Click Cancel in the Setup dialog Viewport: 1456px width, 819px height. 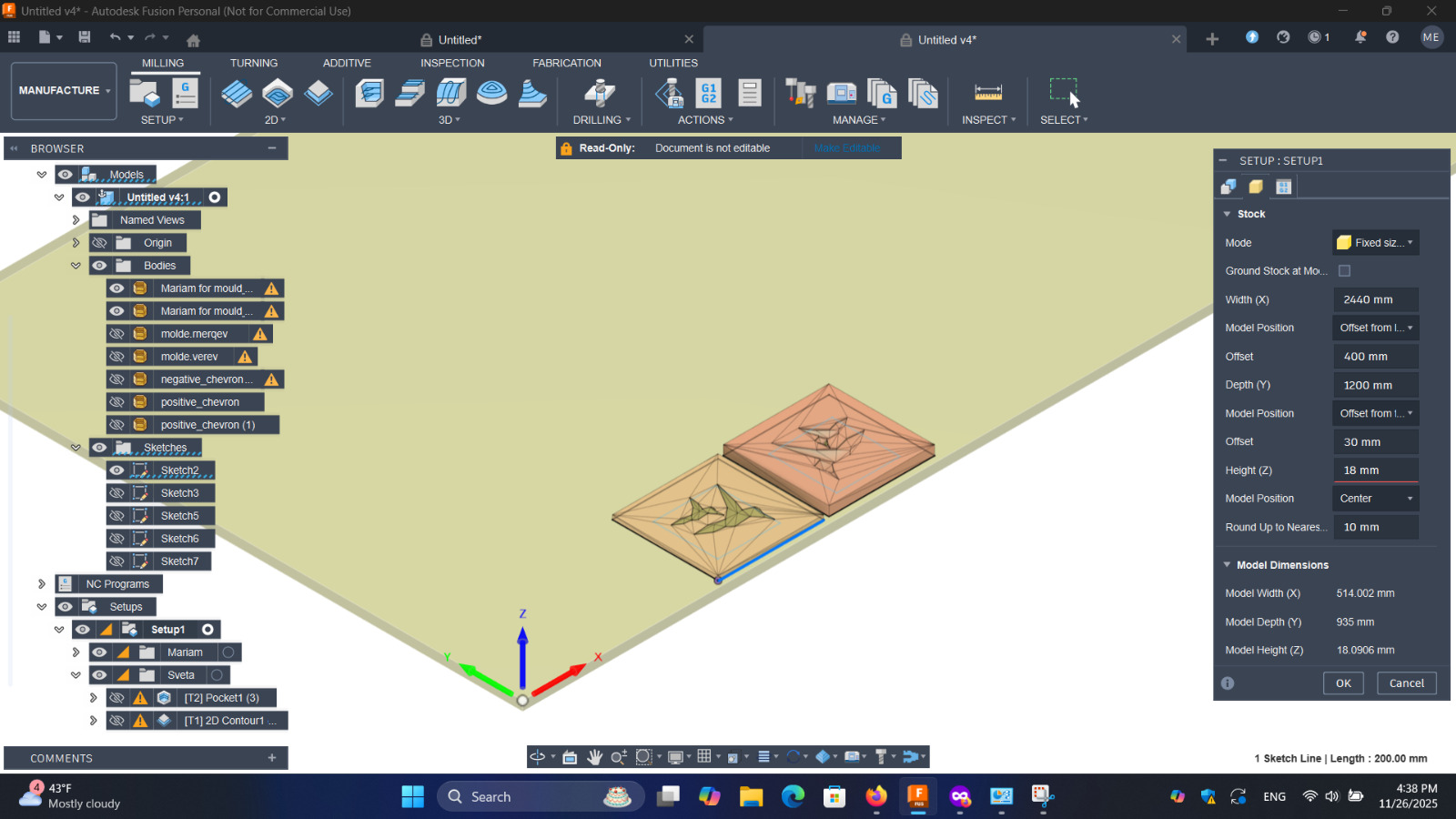(x=1406, y=683)
